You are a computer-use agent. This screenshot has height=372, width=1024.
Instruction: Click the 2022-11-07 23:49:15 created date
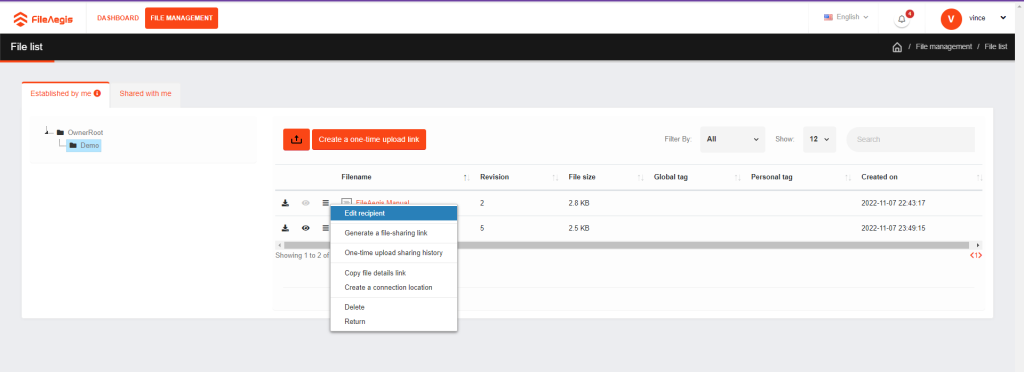tap(893, 228)
